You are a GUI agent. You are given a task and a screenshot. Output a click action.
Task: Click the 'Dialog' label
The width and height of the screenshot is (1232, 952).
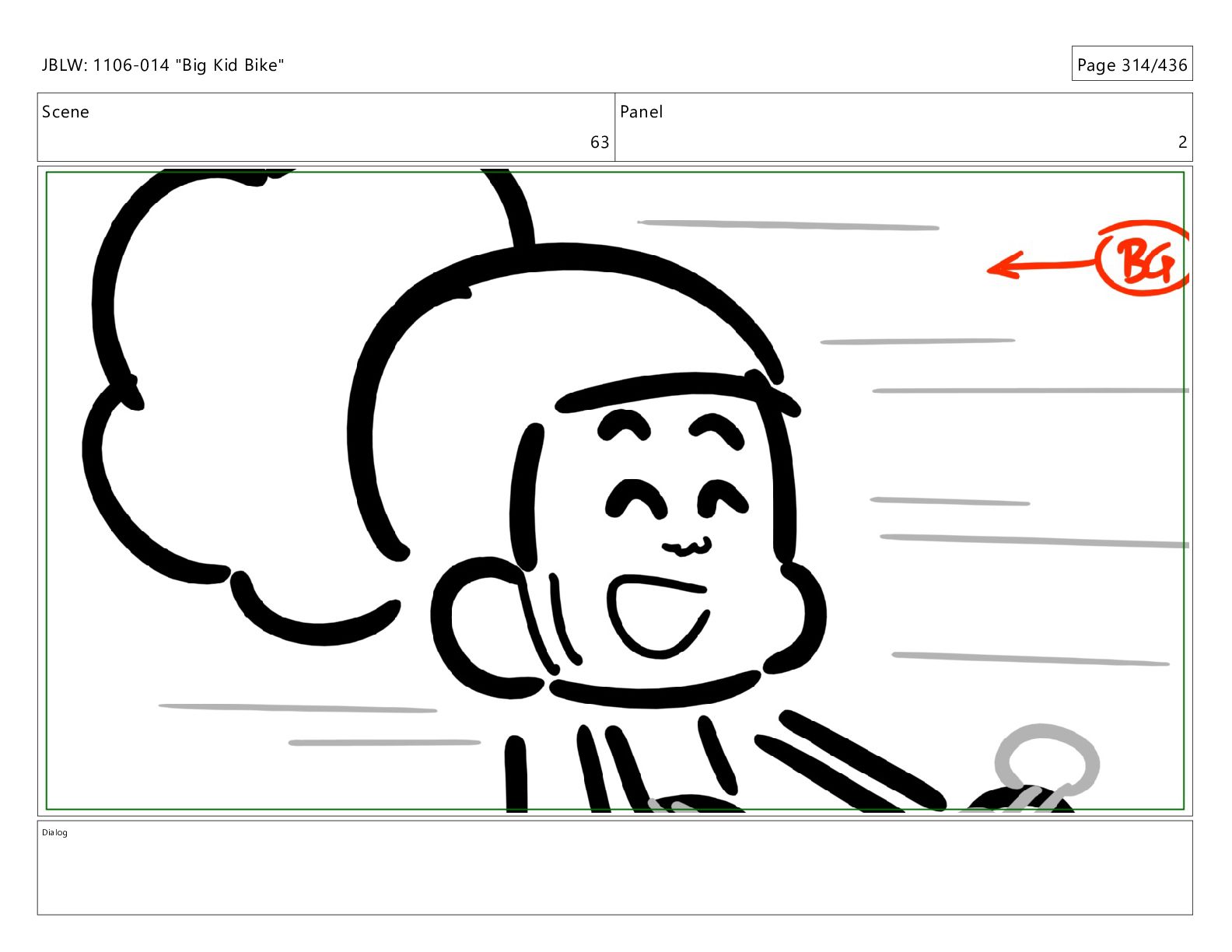pyautogui.click(x=54, y=832)
